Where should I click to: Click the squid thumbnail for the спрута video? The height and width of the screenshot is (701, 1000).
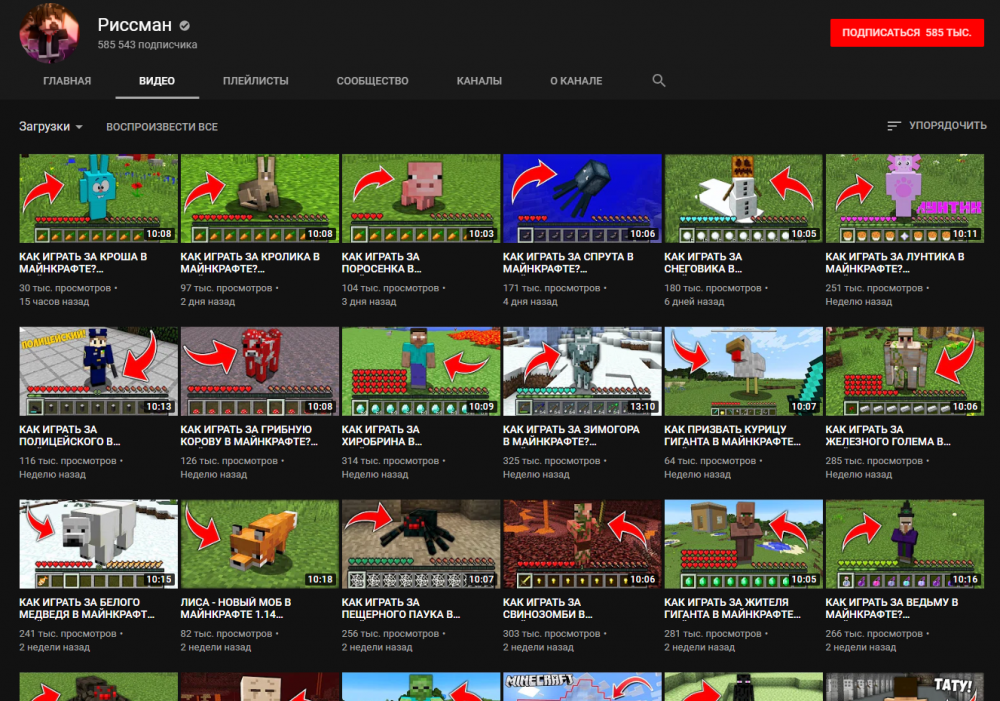coord(581,197)
